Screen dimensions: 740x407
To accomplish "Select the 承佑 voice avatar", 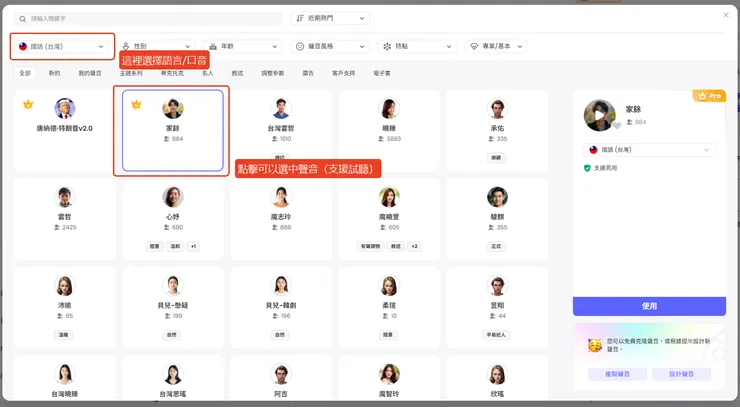I will click(497, 109).
